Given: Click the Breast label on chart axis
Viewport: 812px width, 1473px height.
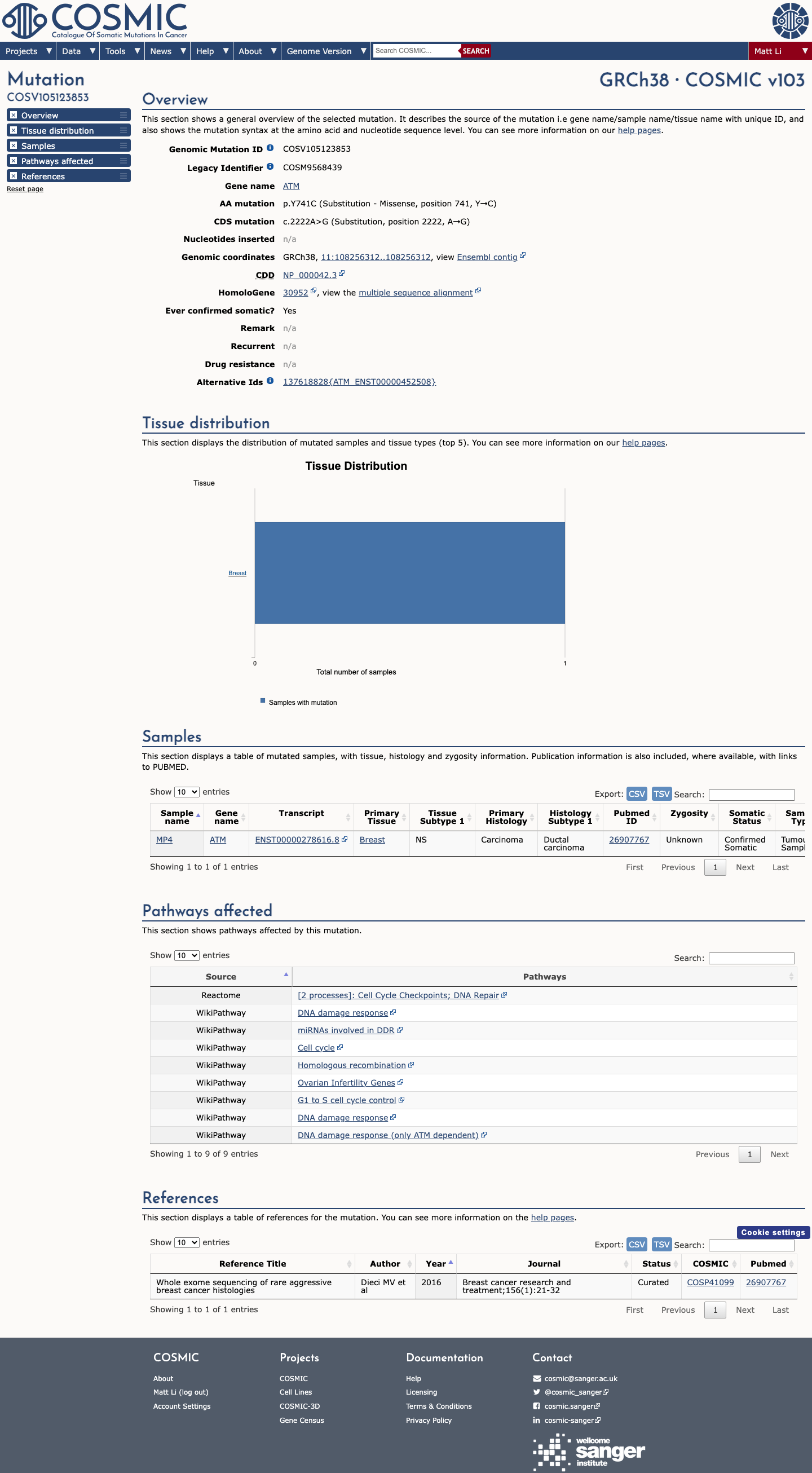Looking at the screenshot, I should [x=237, y=573].
